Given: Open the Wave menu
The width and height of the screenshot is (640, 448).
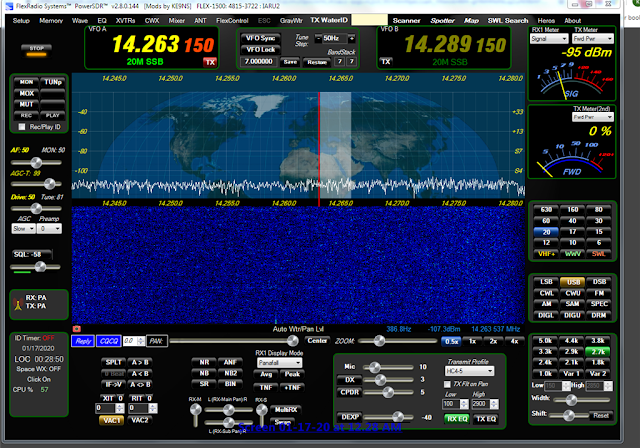Looking at the screenshot, I should [80, 20].
